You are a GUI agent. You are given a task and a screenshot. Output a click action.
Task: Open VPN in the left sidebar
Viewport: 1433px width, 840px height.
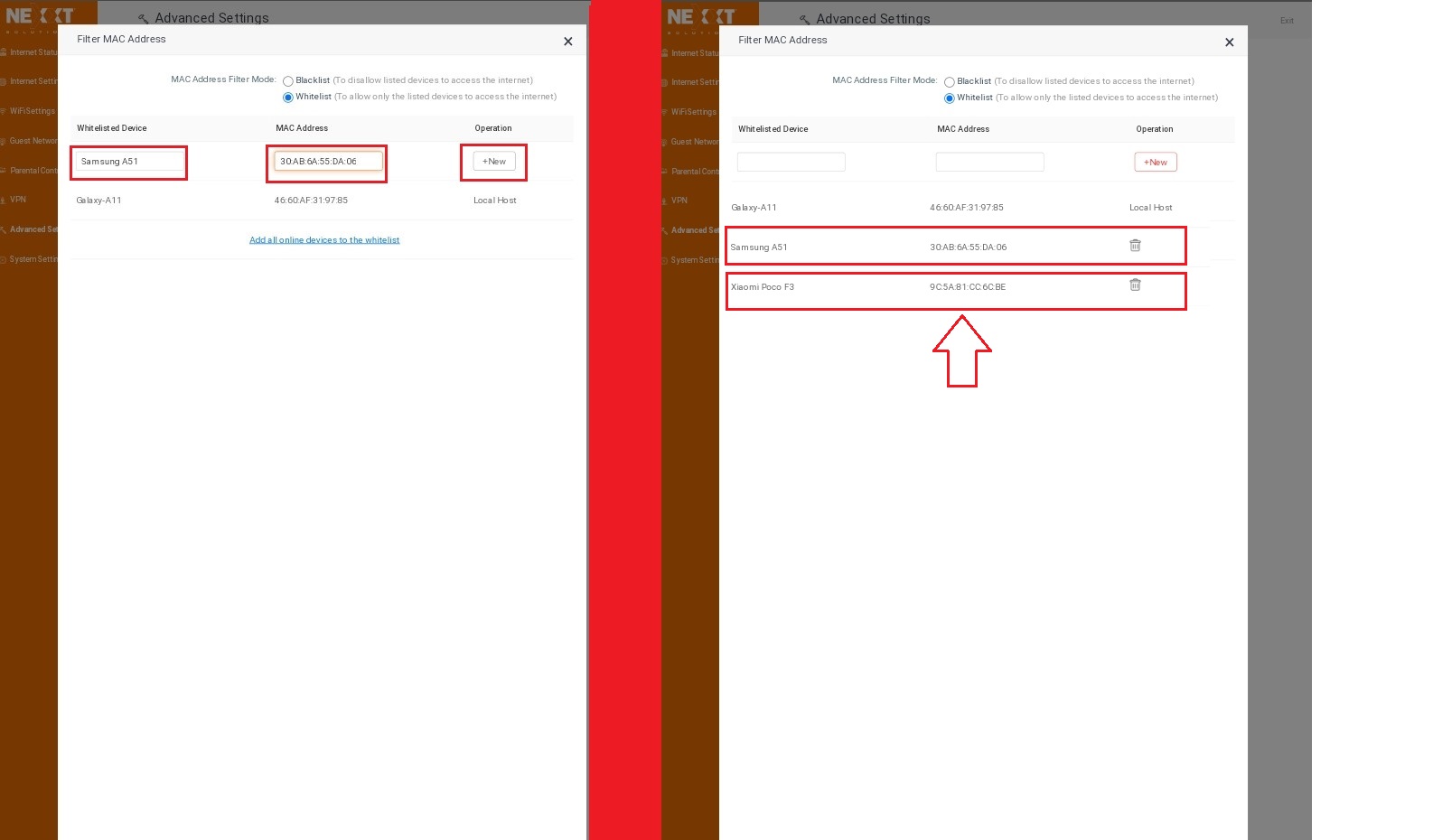(18, 200)
